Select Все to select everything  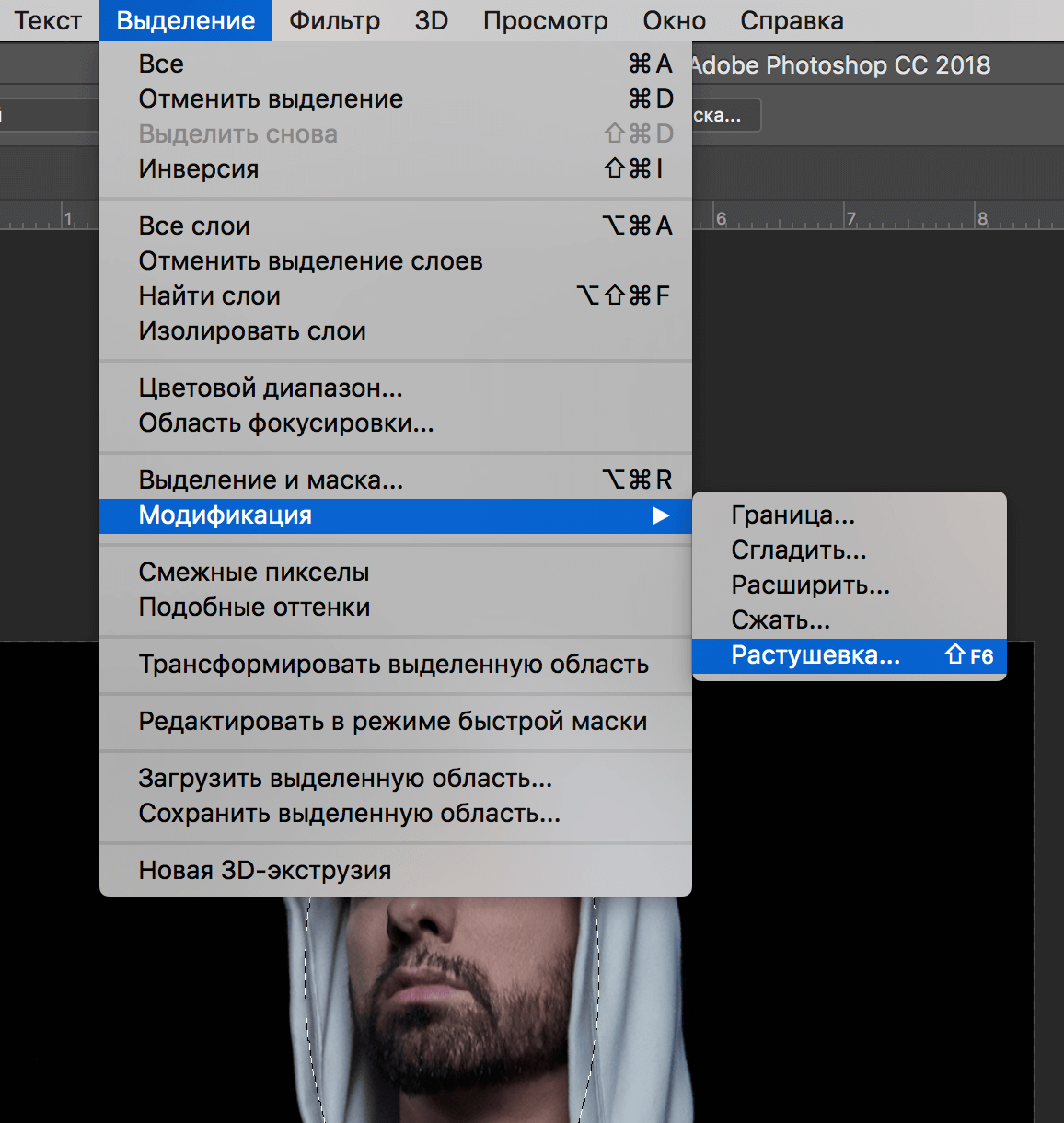160,64
